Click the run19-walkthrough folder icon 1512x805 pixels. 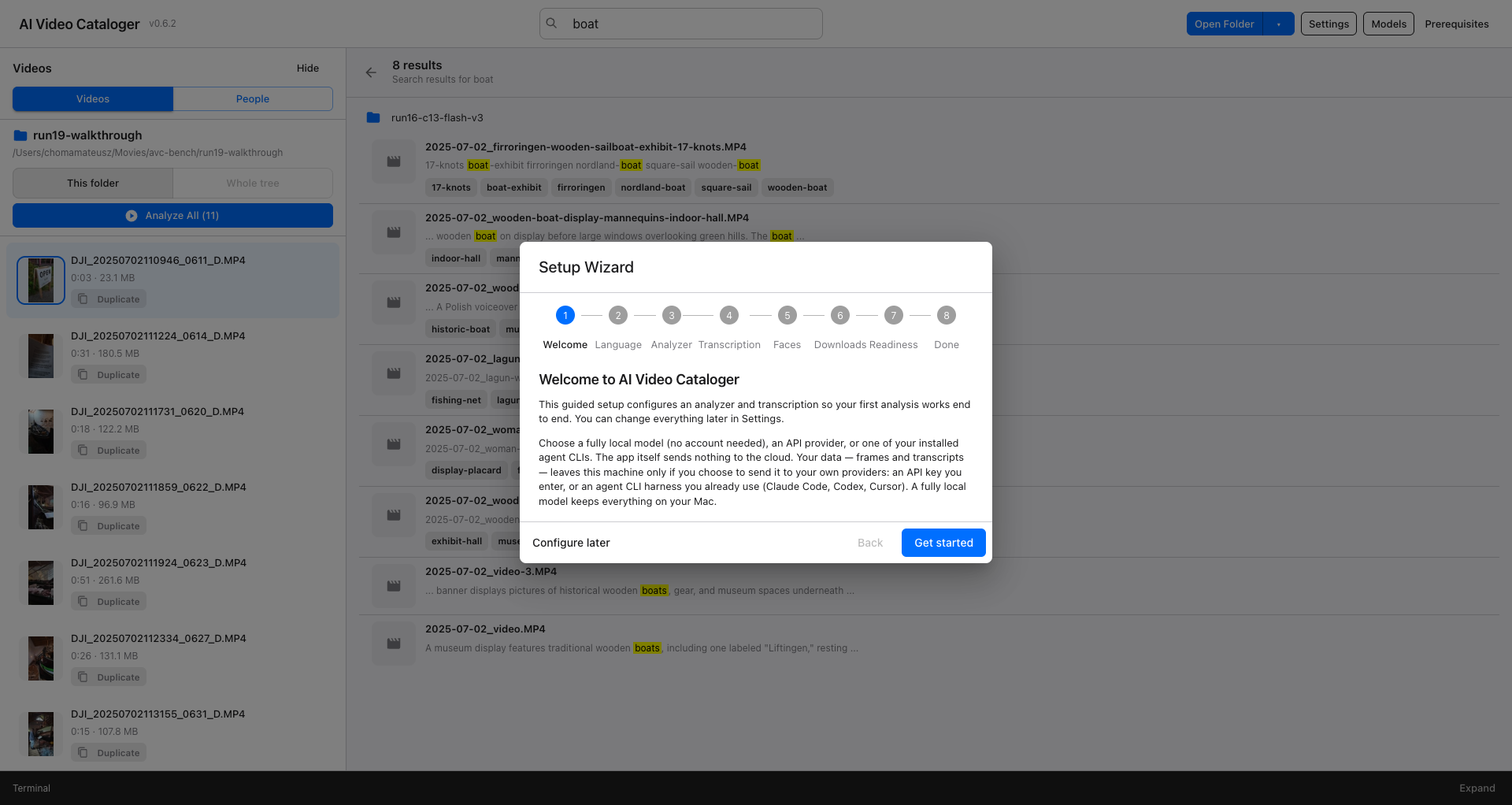point(20,135)
